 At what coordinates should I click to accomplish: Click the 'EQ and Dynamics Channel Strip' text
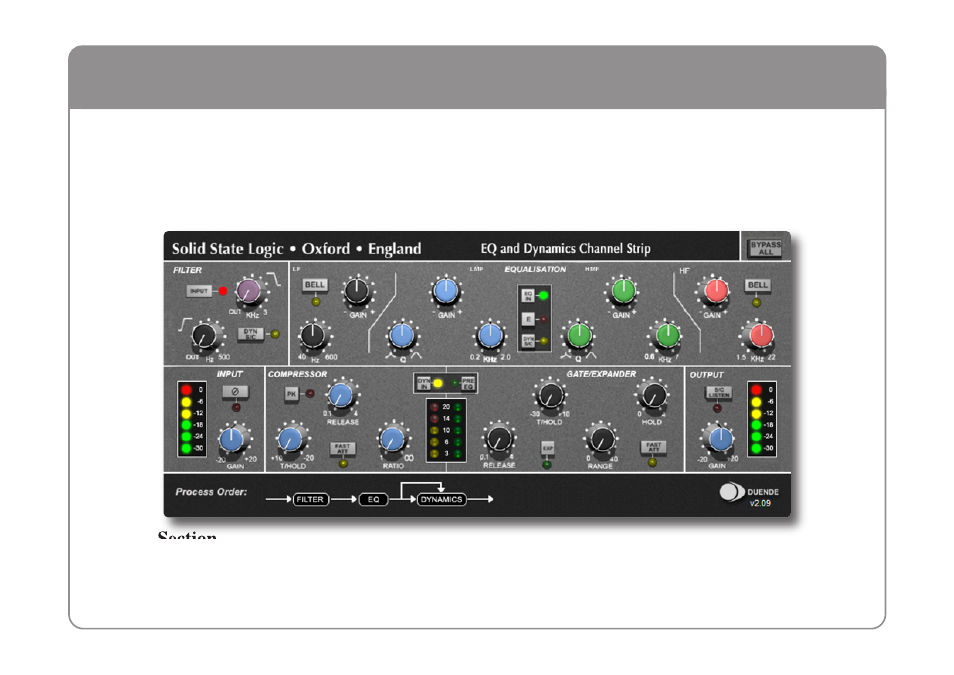[x=565, y=248]
